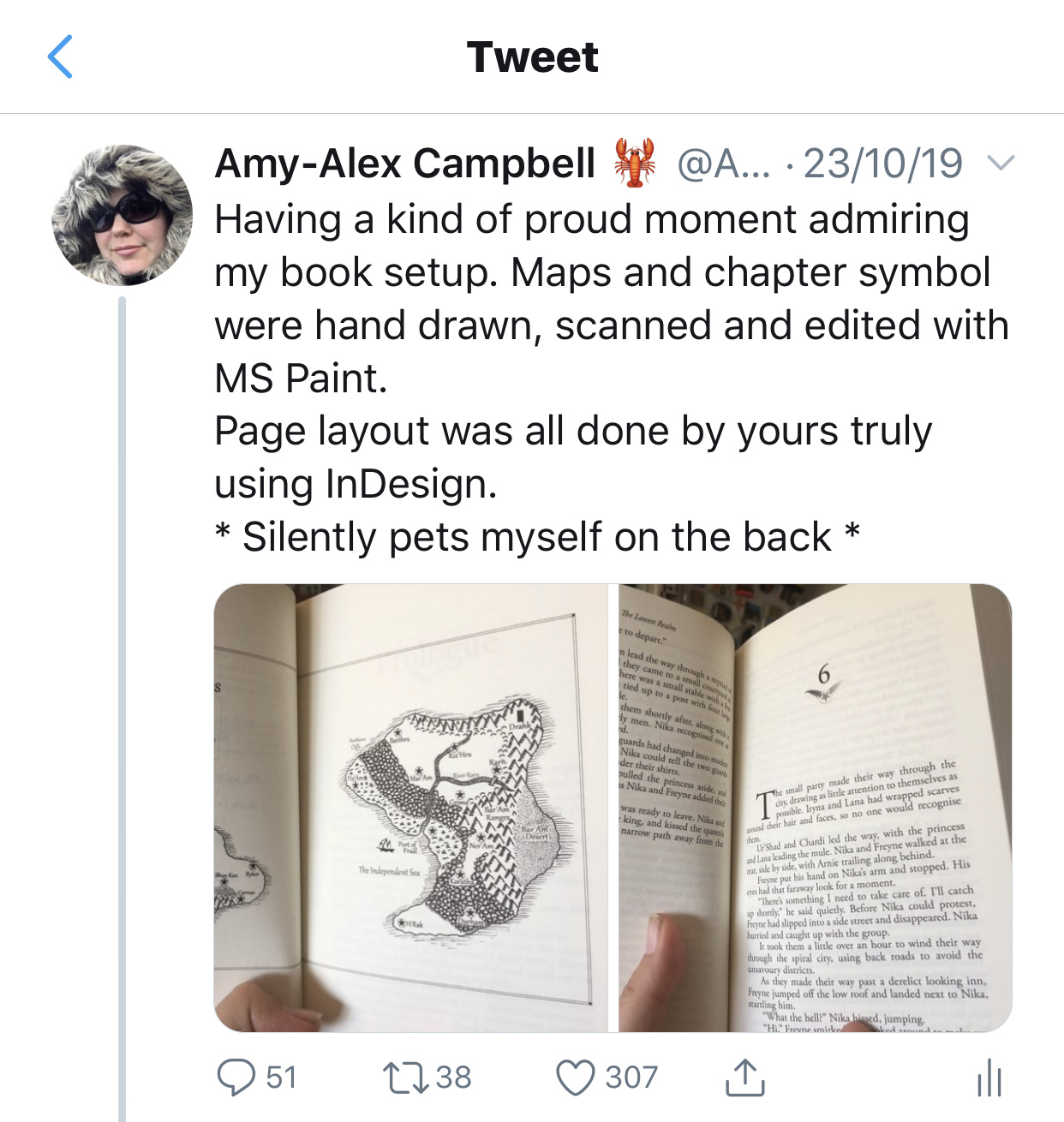Open the hand-drawn map photo
Image resolution: width=1064 pixels, height=1122 pixels.
point(410,808)
